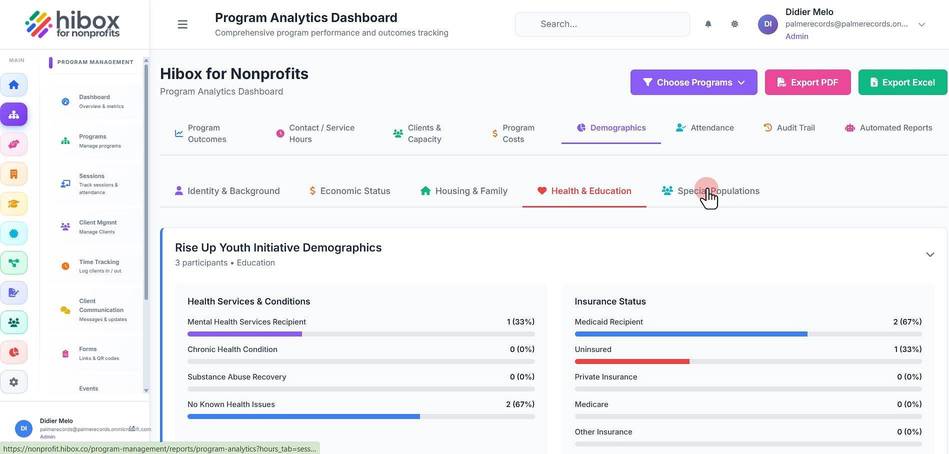
Task: Open the Choose Programs dropdown
Action: click(694, 82)
